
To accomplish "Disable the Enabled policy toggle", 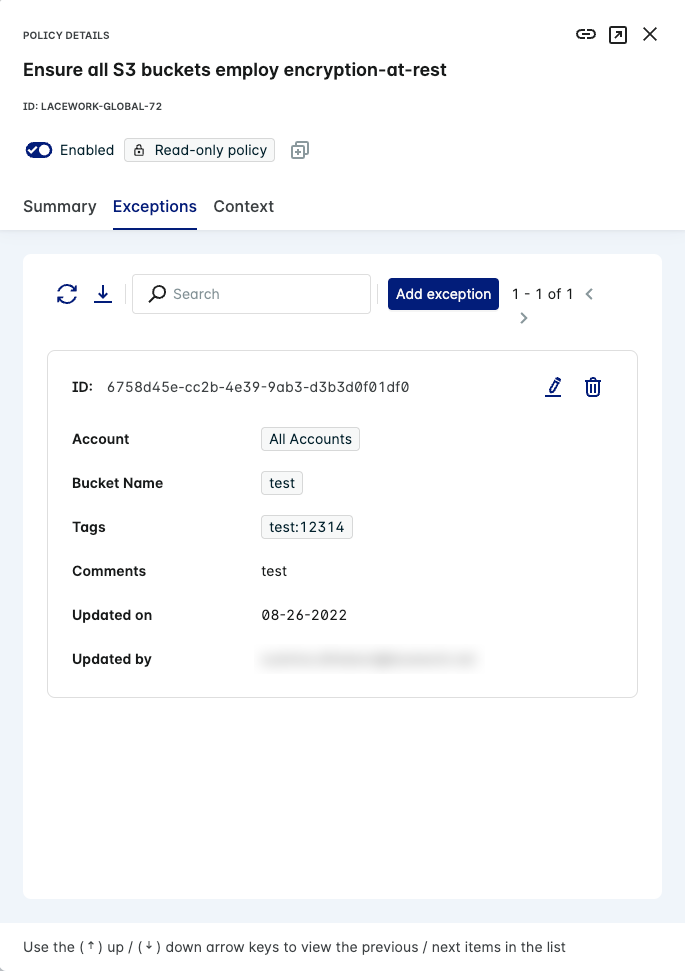I will pyautogui.click(x=39, y=150).
